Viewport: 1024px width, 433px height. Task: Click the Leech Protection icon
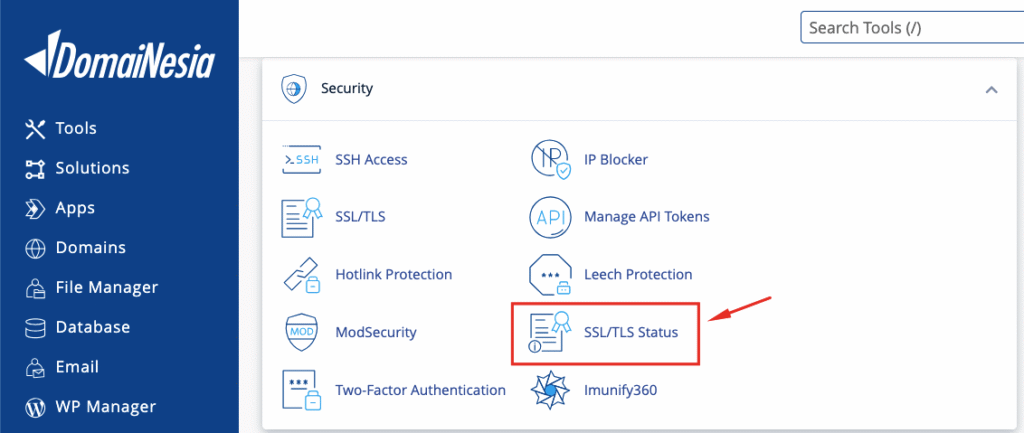click(x=550, y=275)
